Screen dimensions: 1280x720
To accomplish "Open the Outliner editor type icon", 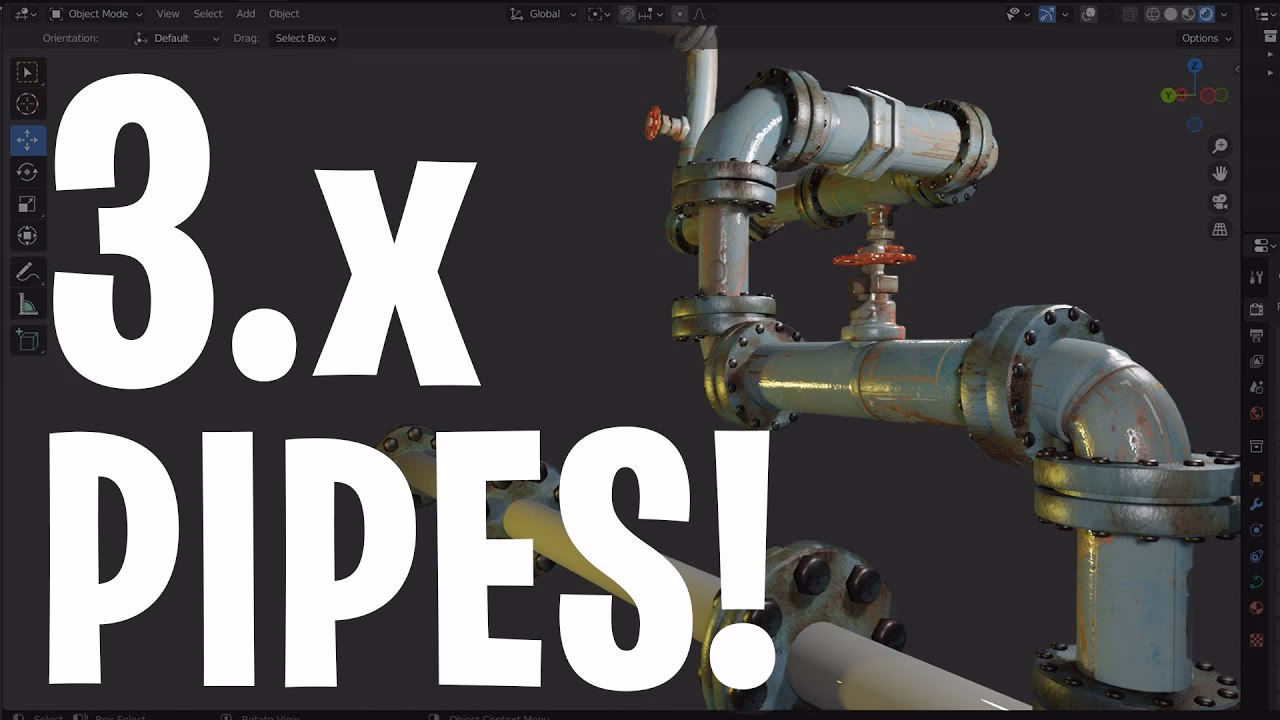I will tap(1263, 14).
